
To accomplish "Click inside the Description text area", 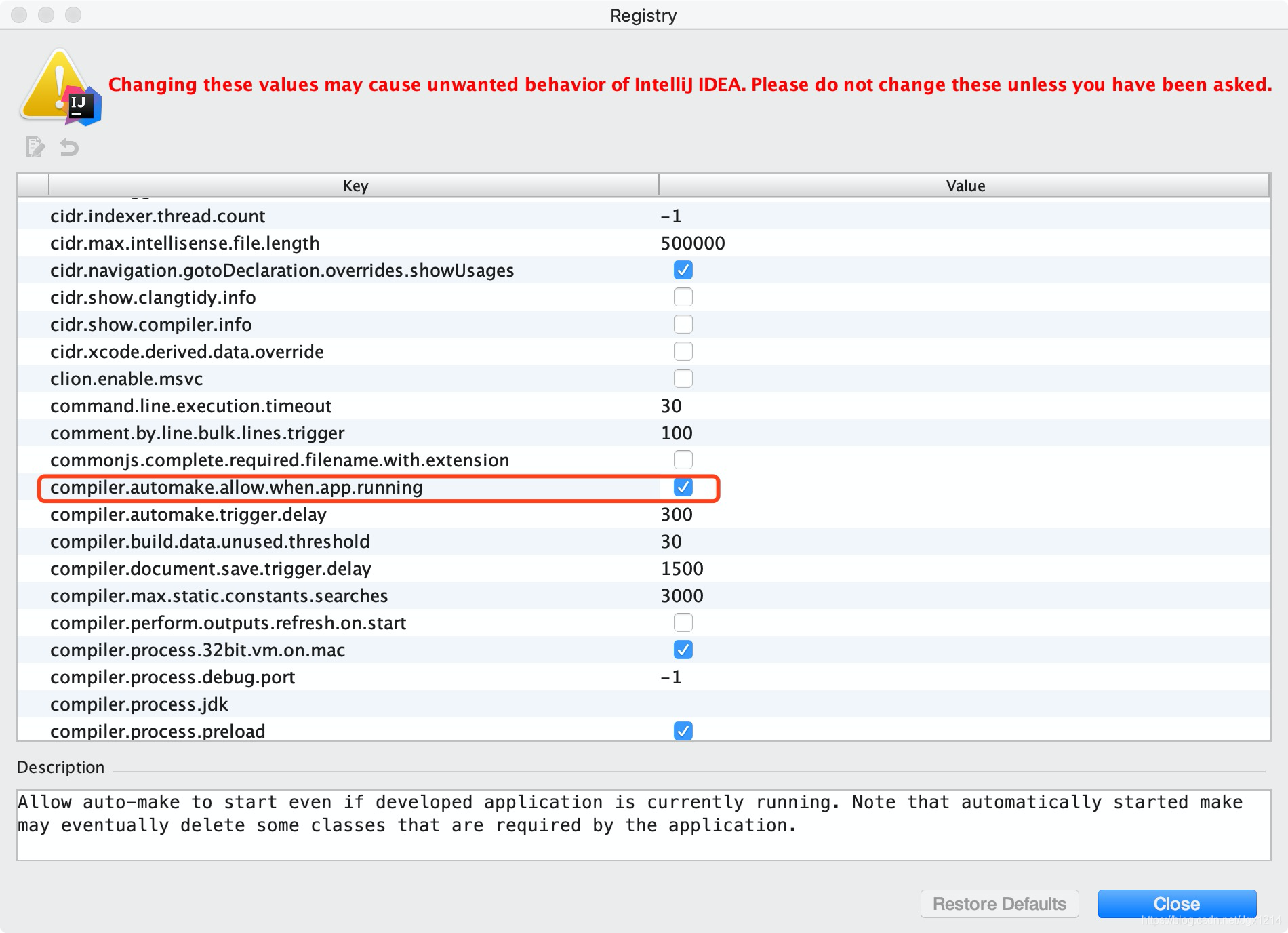I will (x=644, y=825).
